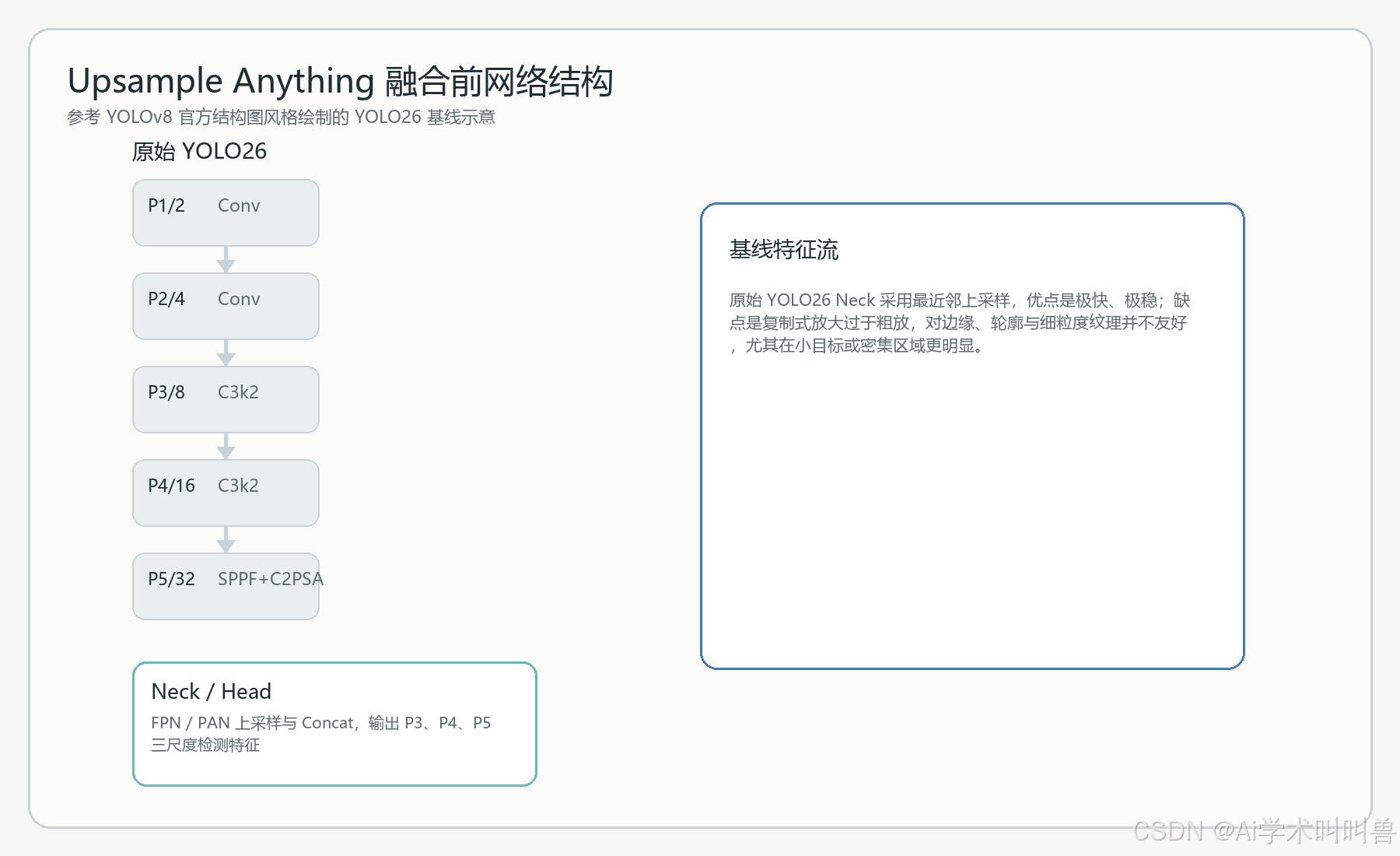Click the SPPF+C2PSA label
Viewport: 1400px width, 856px height.
(x=270, y=579)
